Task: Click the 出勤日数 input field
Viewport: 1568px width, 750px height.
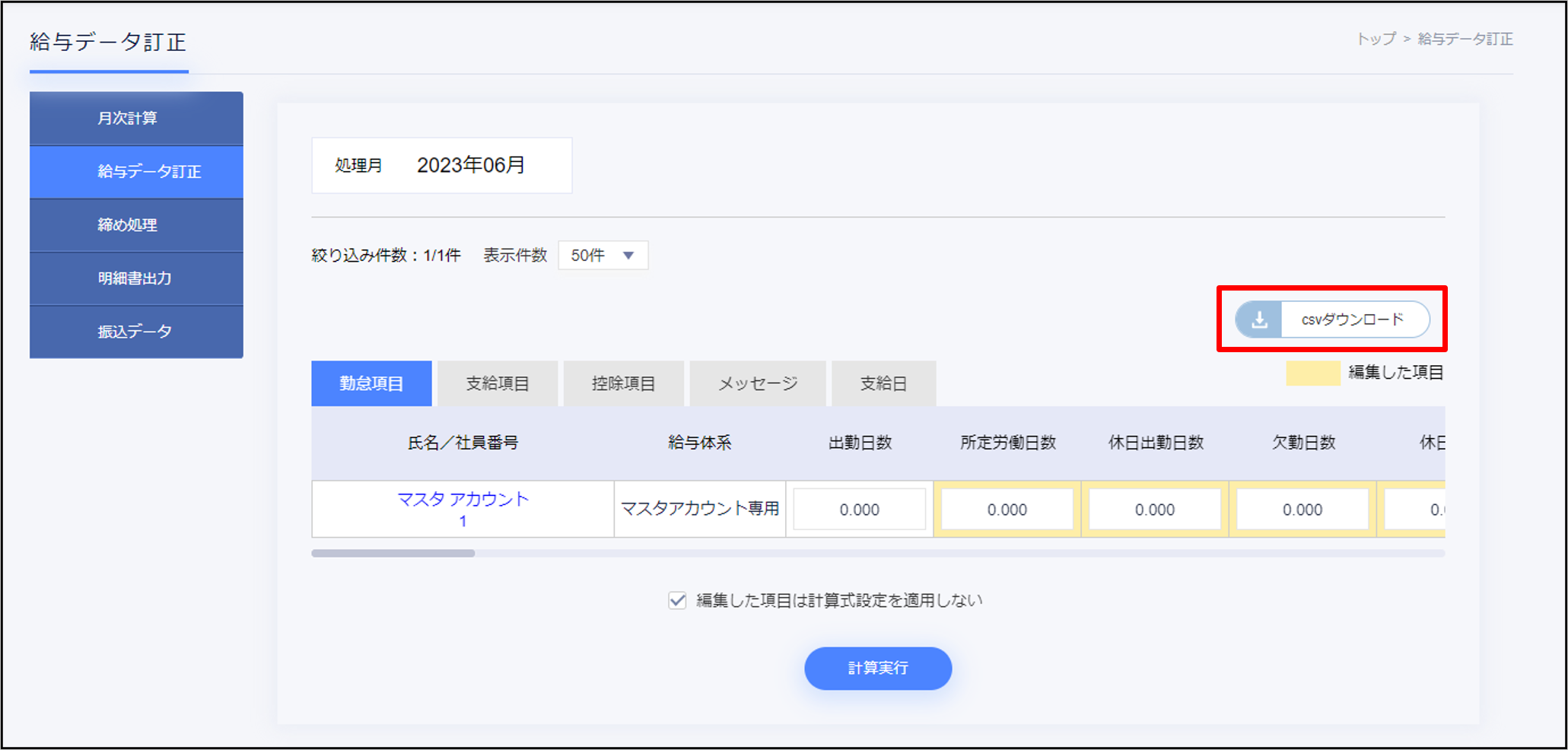Action: [x=859, y=510]
